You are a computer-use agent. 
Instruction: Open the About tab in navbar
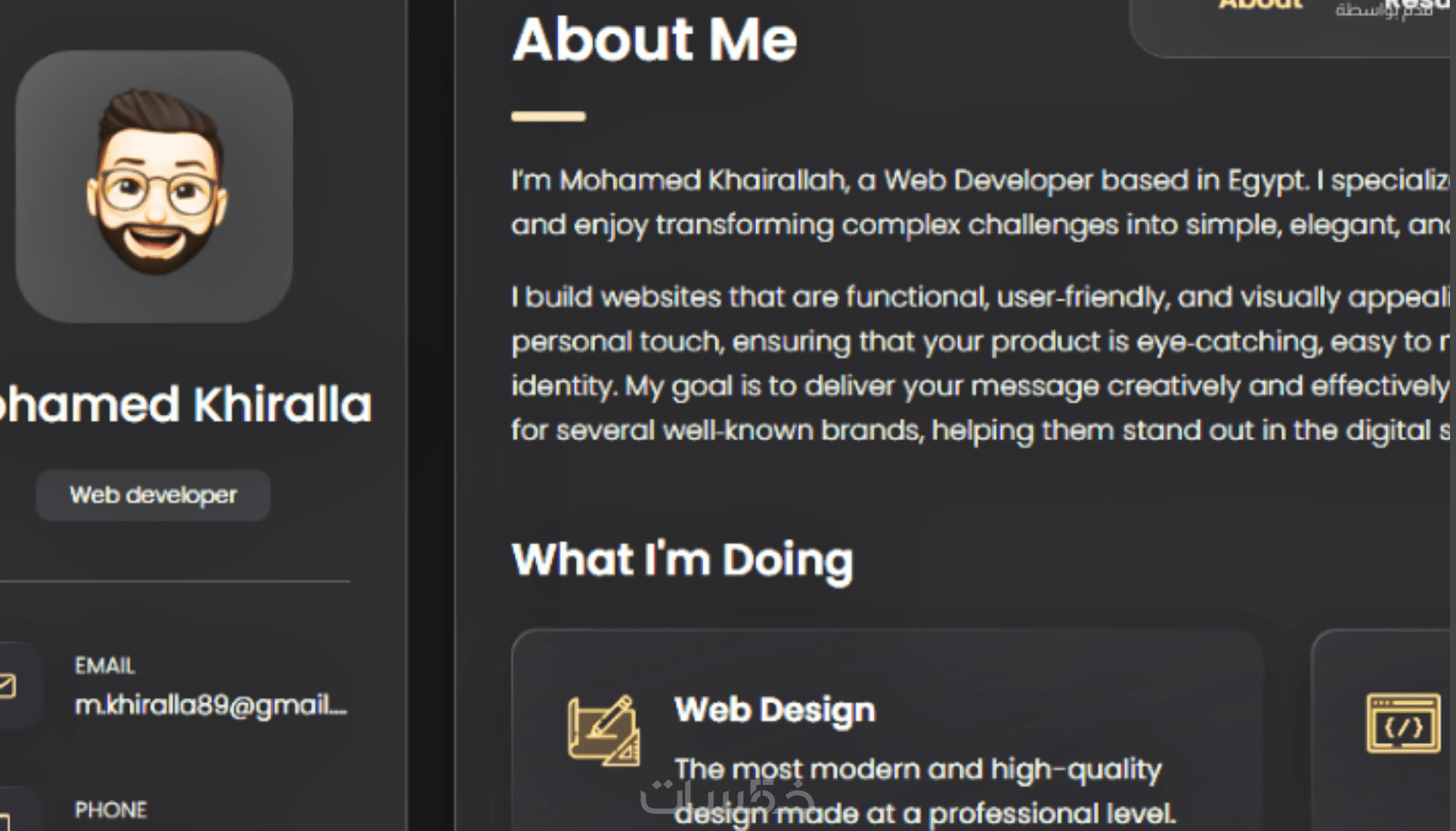click(x=1260, y=5)
